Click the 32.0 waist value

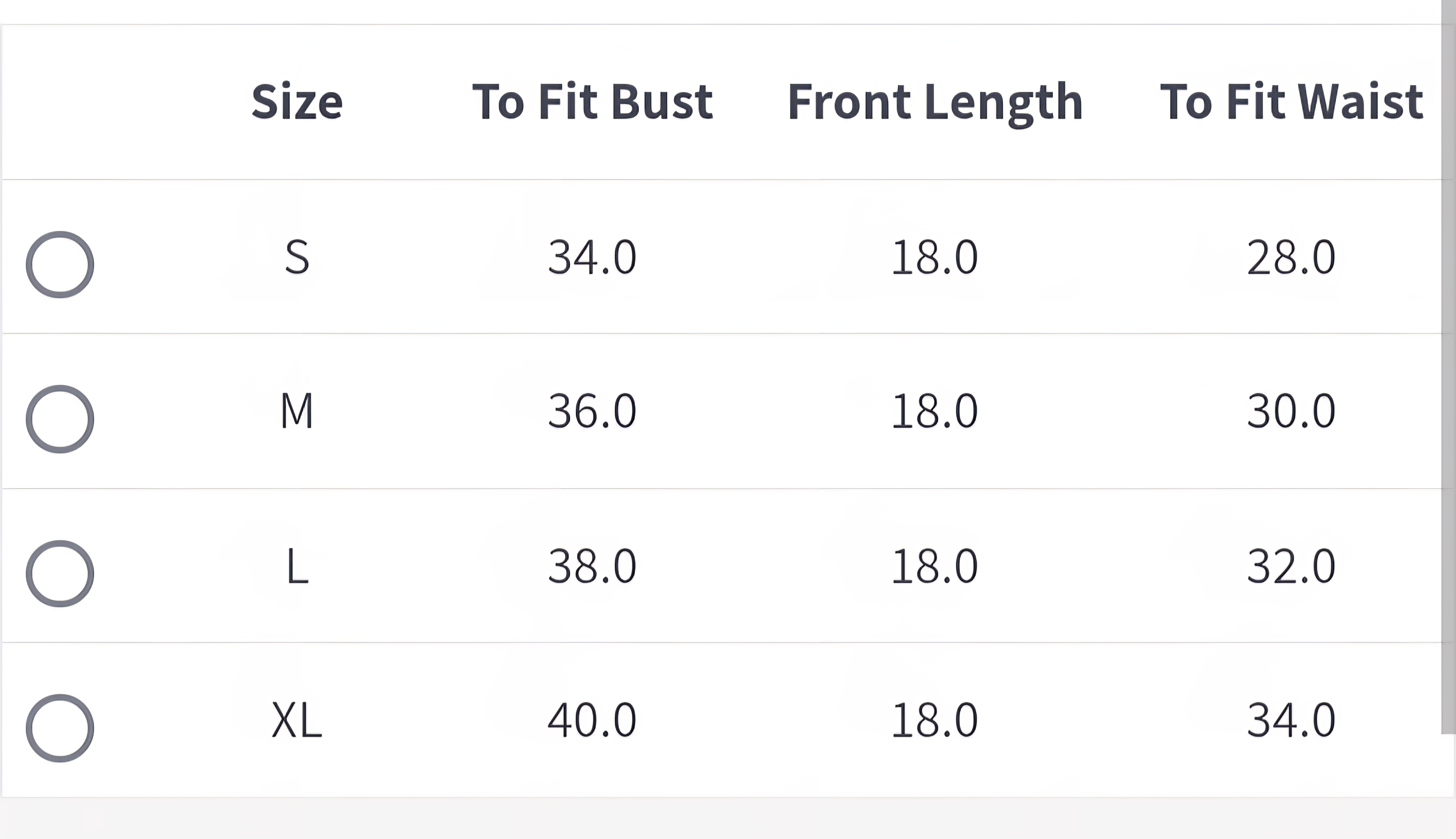click(x=1291, y=566)
